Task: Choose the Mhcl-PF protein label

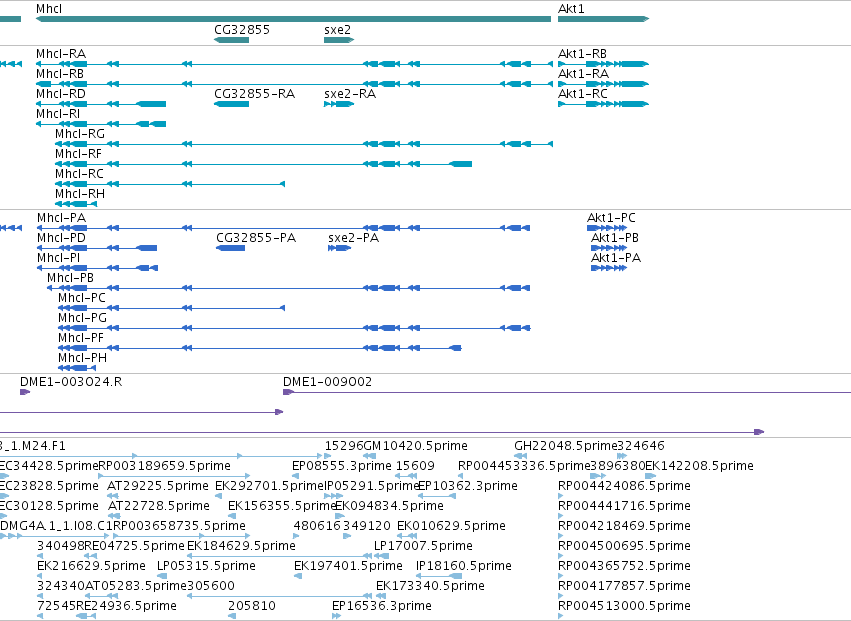Action: (x=81, y=338)
